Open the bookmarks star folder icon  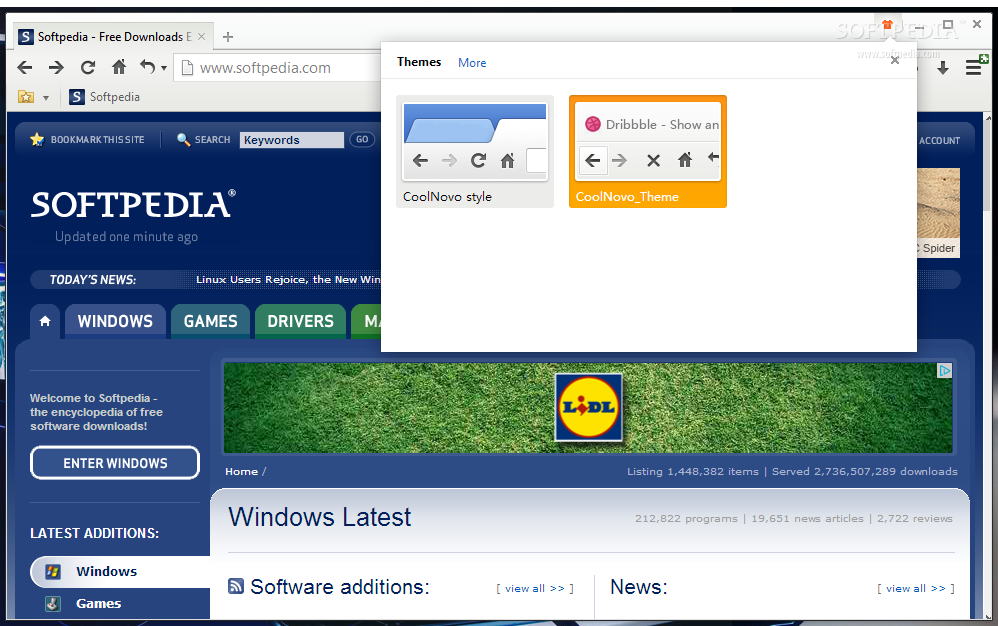pos(26,97)
